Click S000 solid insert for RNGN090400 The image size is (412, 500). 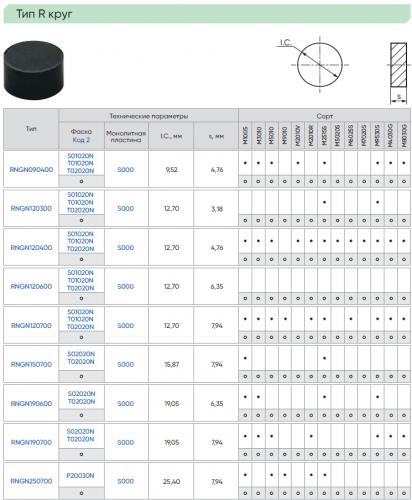pyautogui.click(x=126, y=170)
